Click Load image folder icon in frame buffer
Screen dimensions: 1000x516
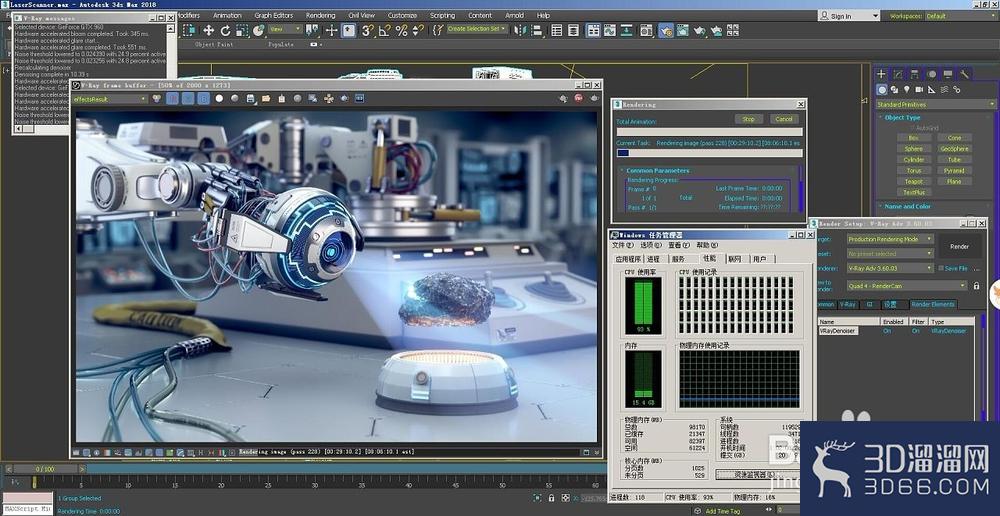click(x=266, y=99)
